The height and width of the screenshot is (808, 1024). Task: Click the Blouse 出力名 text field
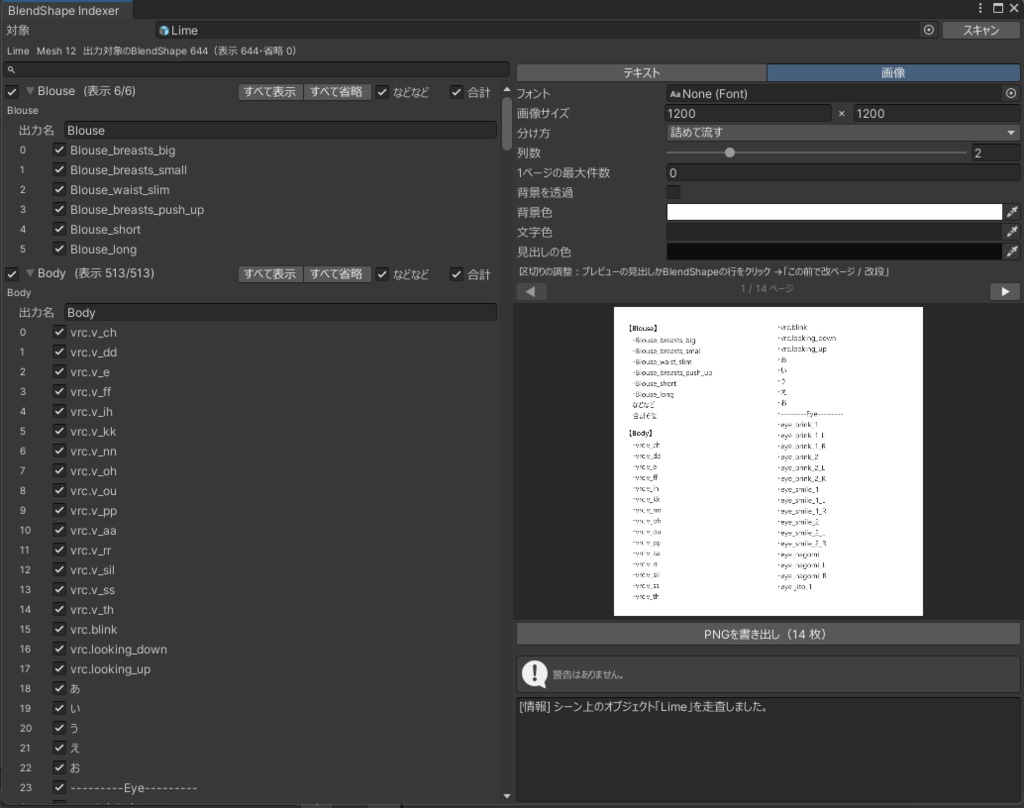(280, 130)
